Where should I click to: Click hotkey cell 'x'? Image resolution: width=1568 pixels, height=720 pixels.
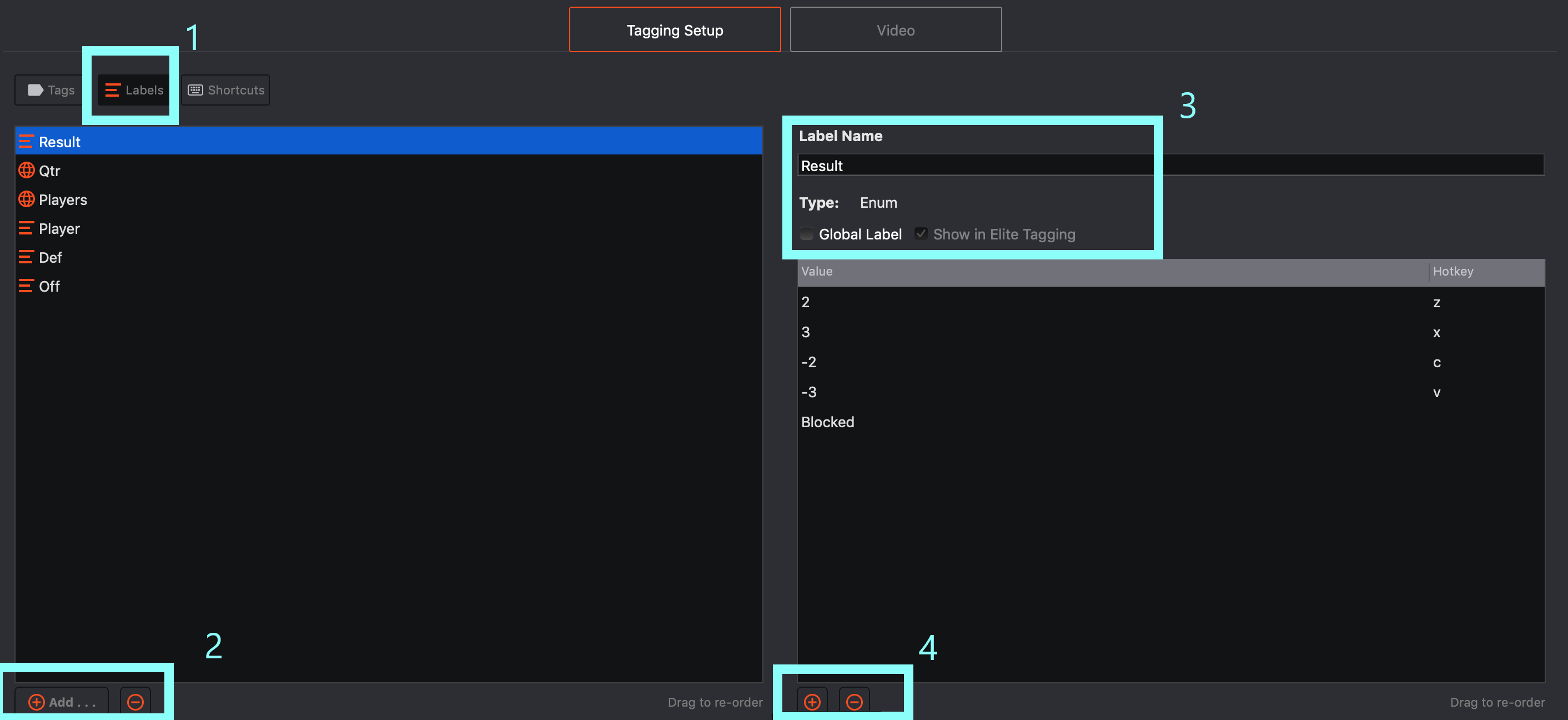pos(1436,333)
